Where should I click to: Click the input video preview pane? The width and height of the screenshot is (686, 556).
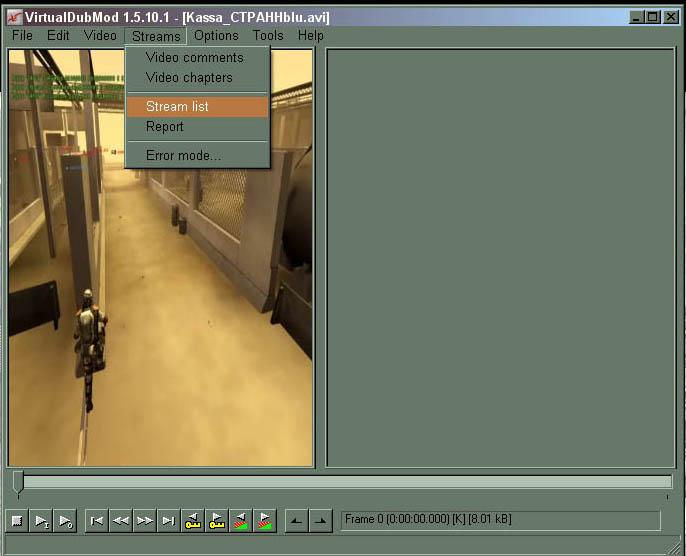tap(161, 258)
